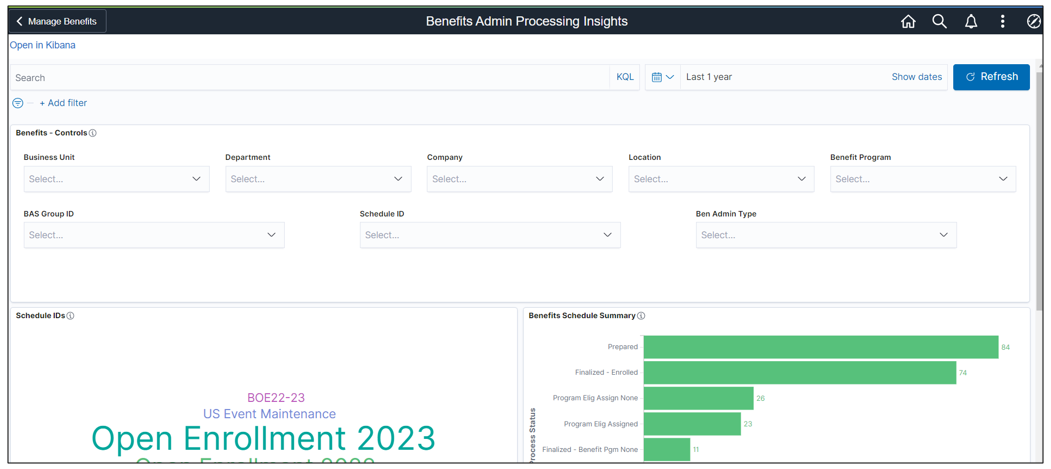Open the filter options icon
Image resolution: width=1051 pixels, height=469 pixels.
[18, 103]
